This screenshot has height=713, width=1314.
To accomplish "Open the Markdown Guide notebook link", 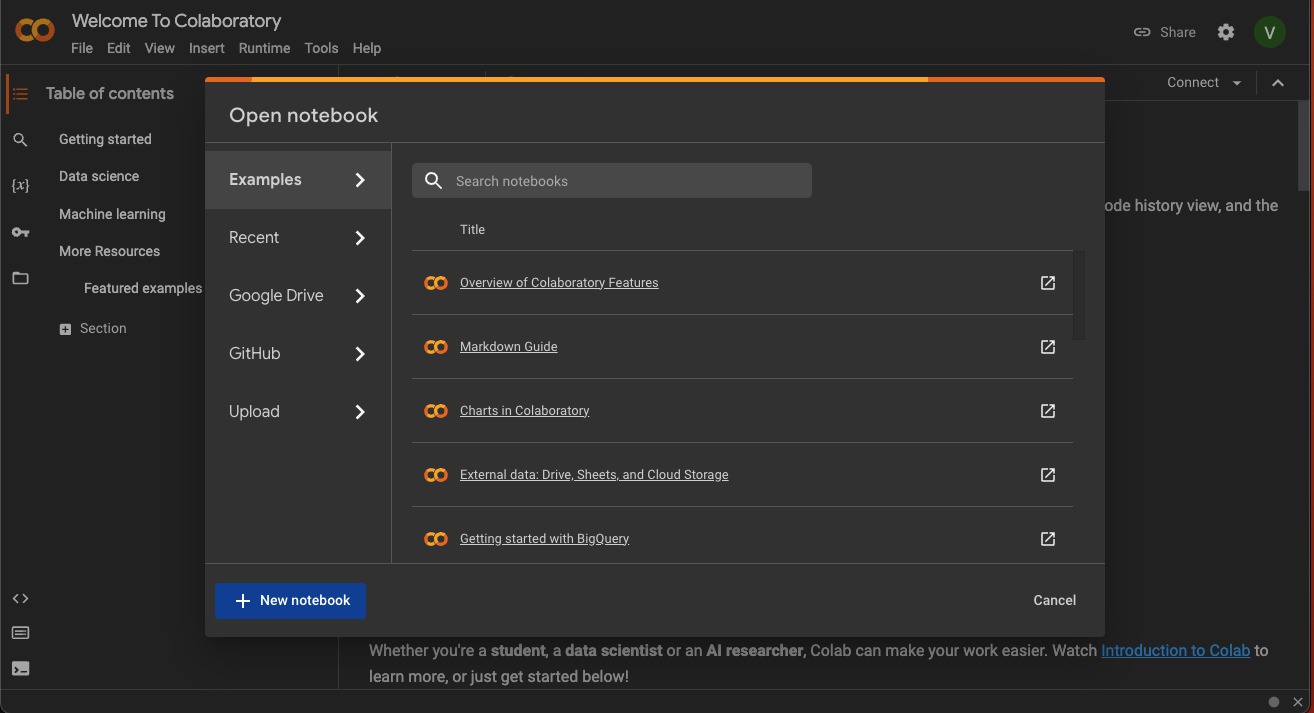I will tap(509, 347).
